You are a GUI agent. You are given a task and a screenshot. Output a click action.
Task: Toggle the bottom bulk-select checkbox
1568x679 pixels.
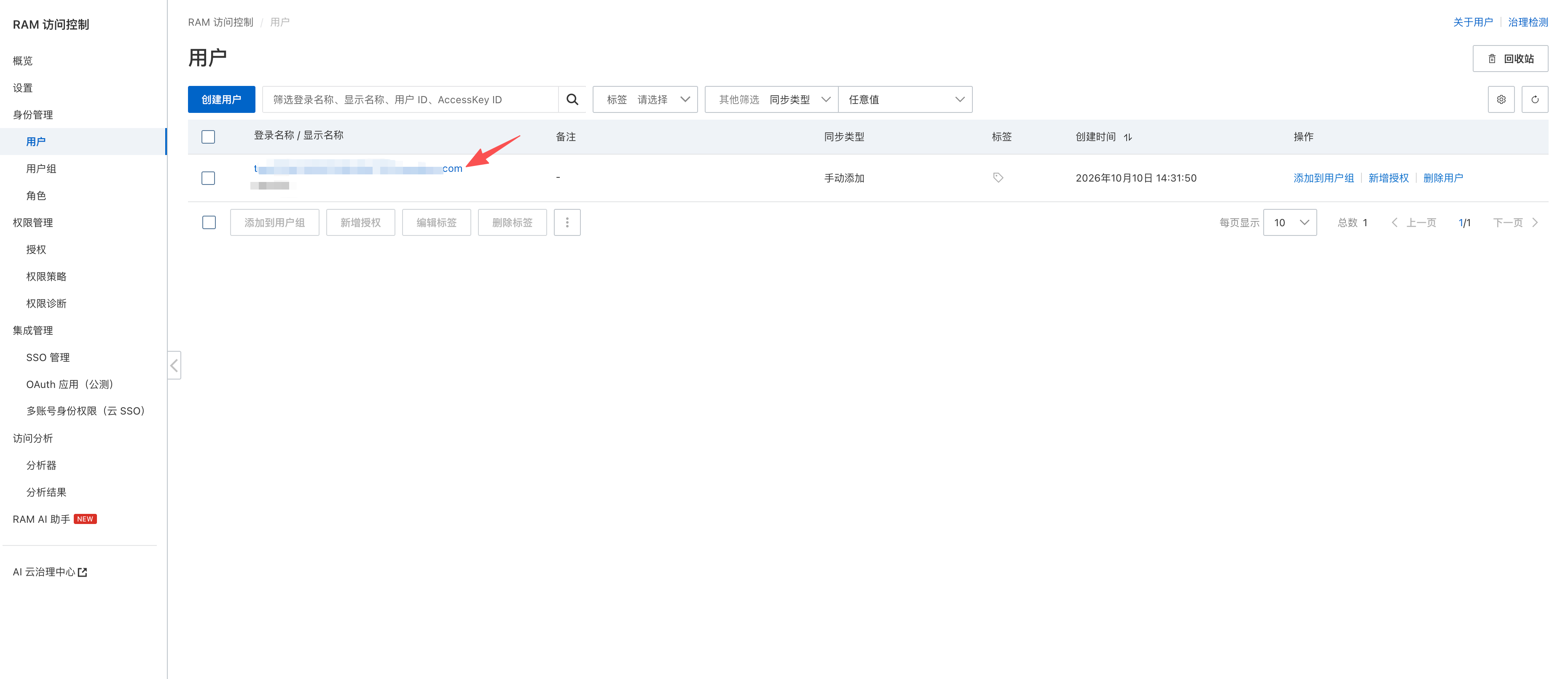pos(209,223)
